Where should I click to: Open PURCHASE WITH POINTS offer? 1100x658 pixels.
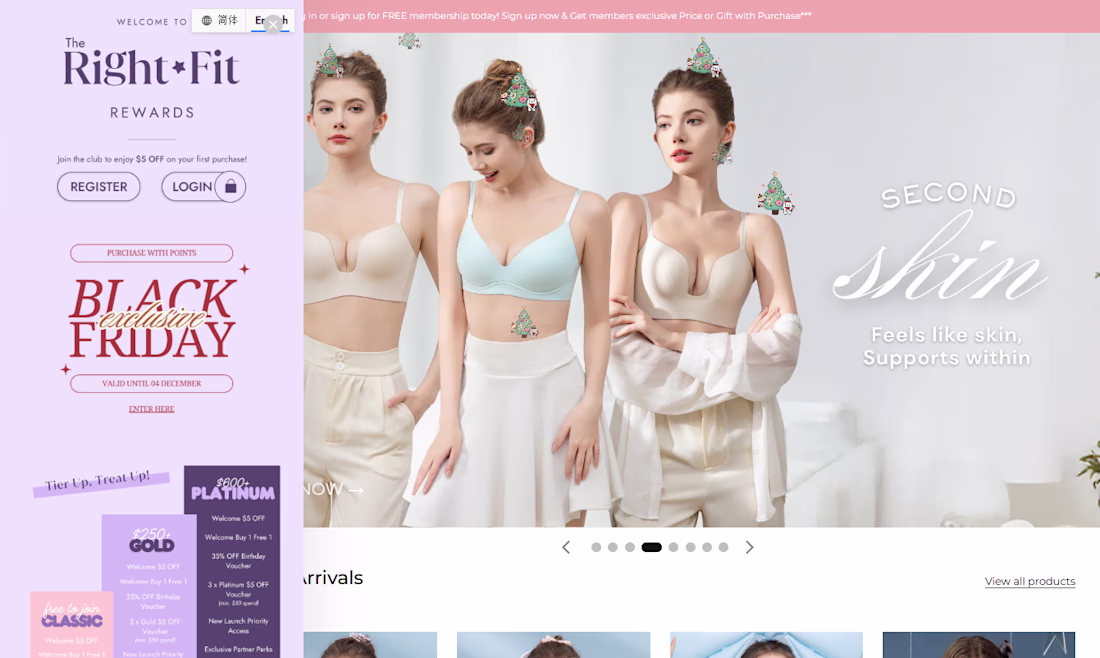[x=152, y=253]
